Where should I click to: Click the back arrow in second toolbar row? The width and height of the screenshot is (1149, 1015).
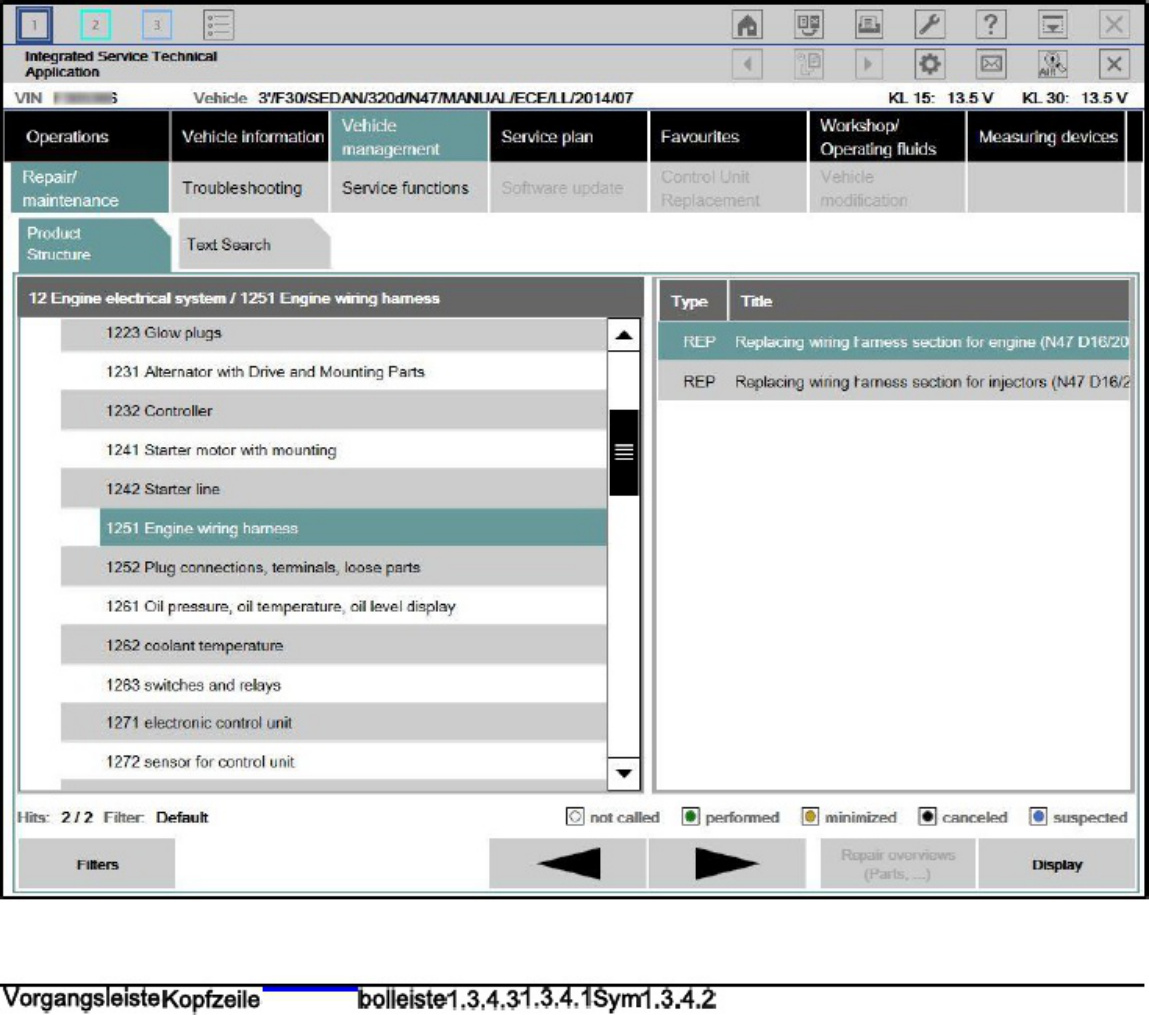click(x=747, y=64)
